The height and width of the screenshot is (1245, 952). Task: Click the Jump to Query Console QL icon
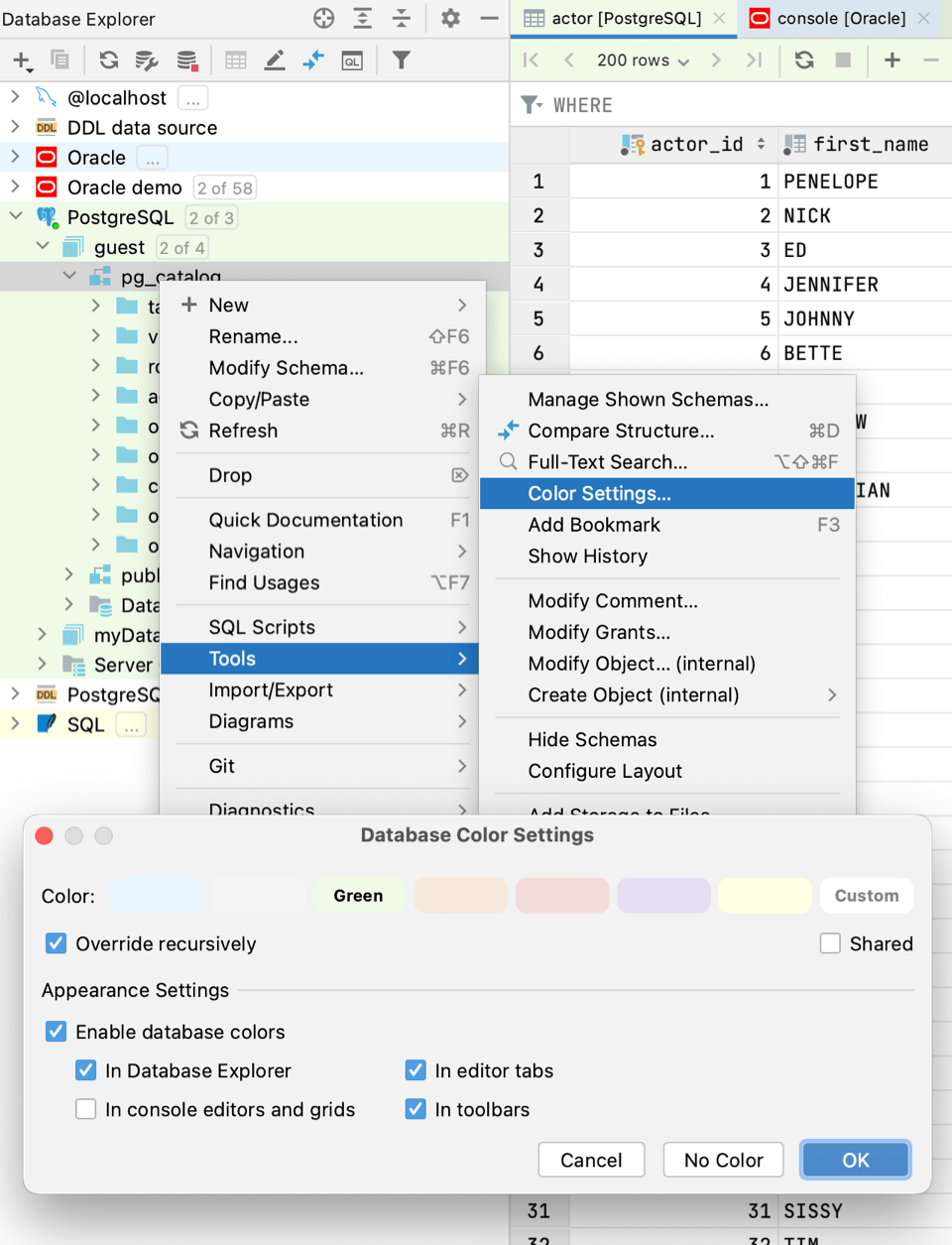click(352, 61)
